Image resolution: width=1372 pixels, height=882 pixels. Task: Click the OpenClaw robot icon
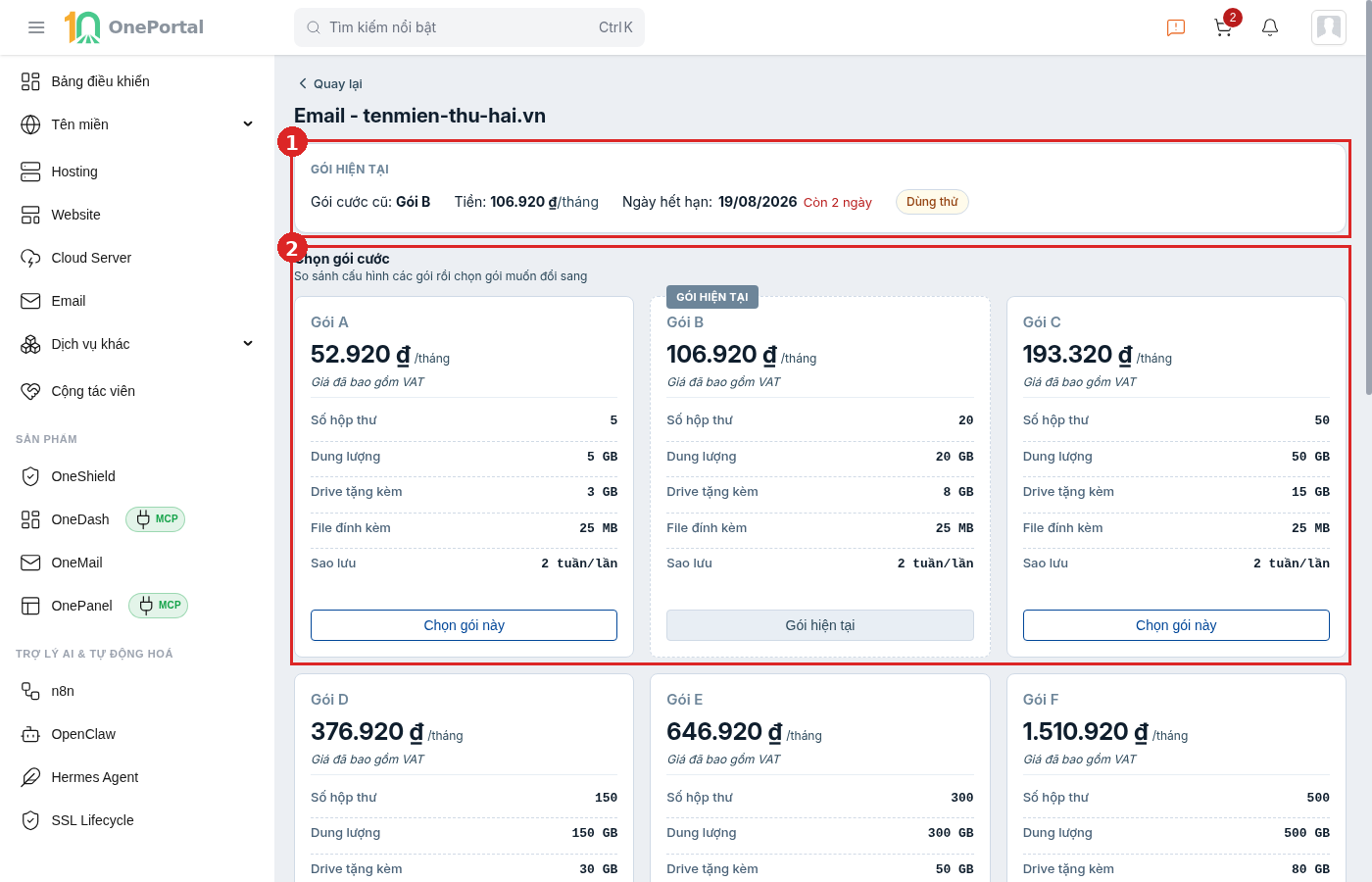coord(30,734)
